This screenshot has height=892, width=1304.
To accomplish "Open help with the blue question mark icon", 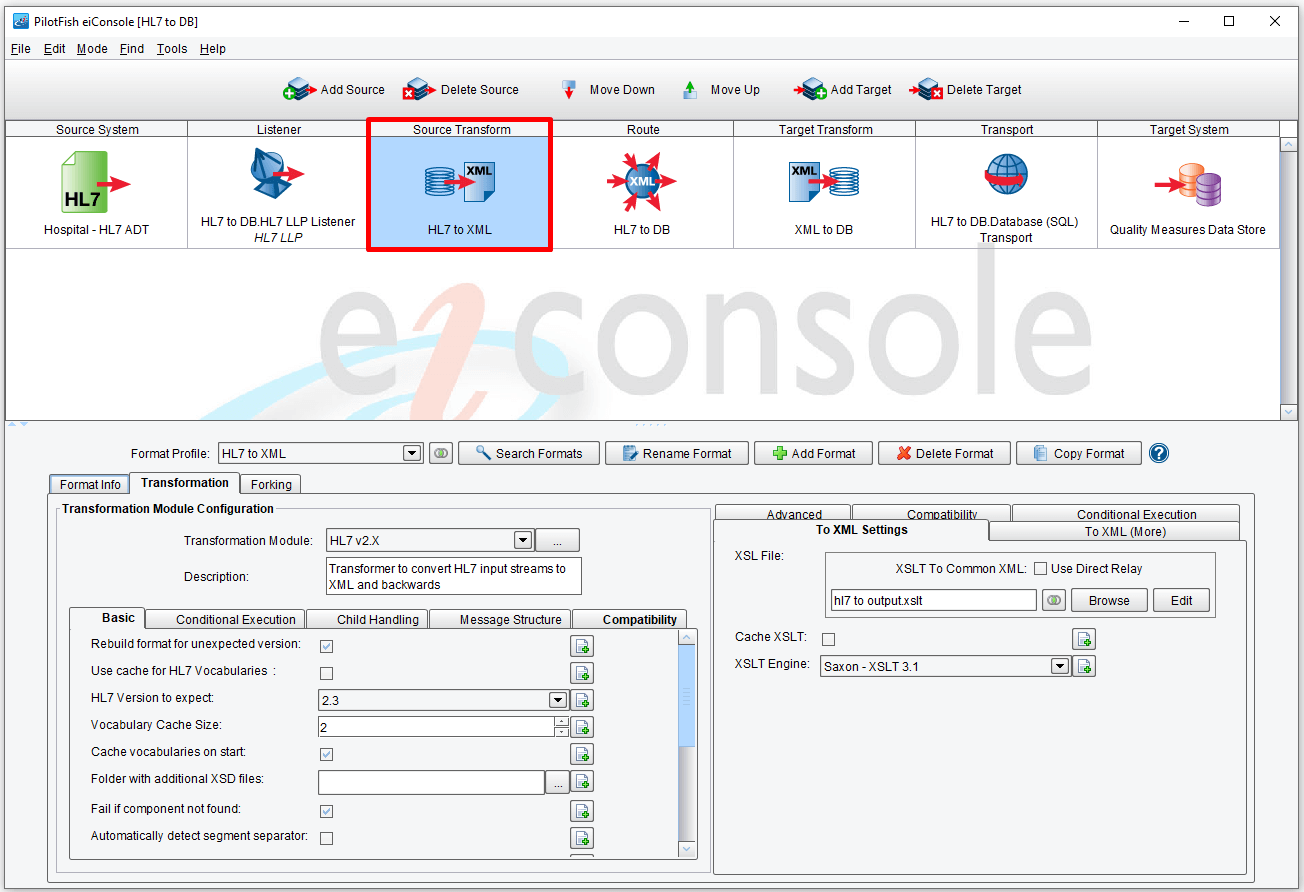I will tap(1159, 453).
